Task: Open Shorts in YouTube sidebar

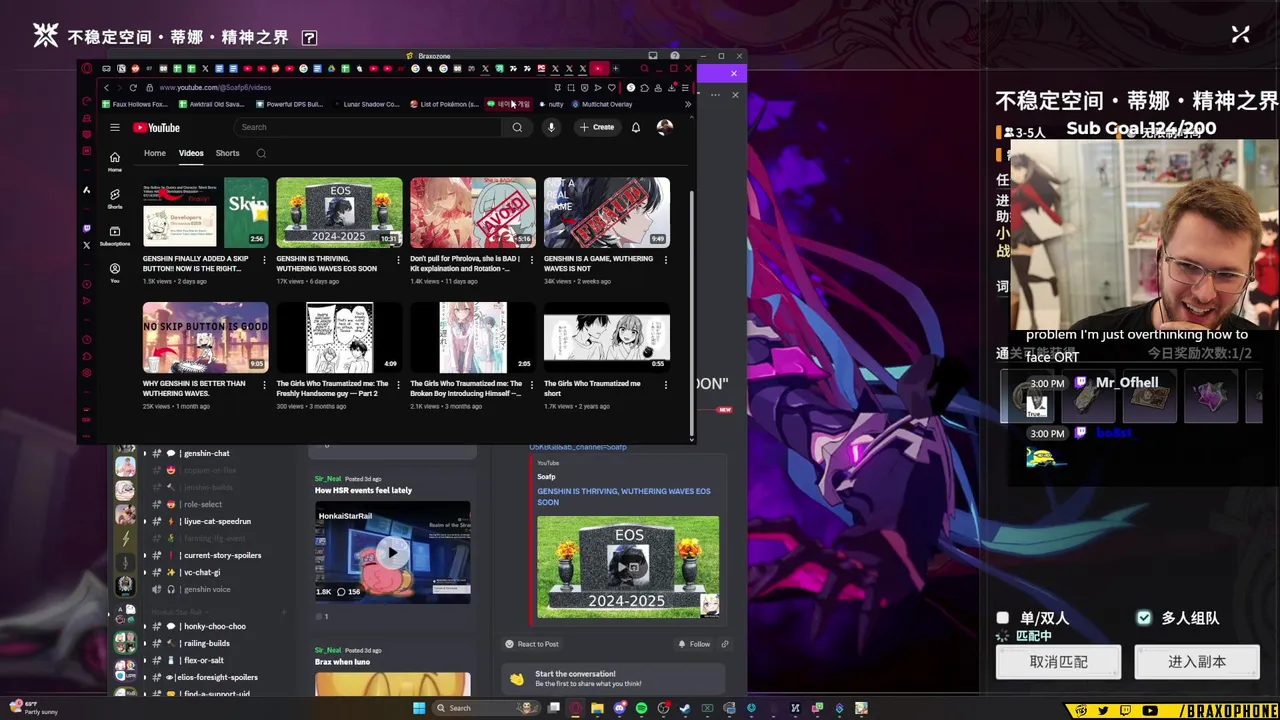Action: [x=115, y=199]
